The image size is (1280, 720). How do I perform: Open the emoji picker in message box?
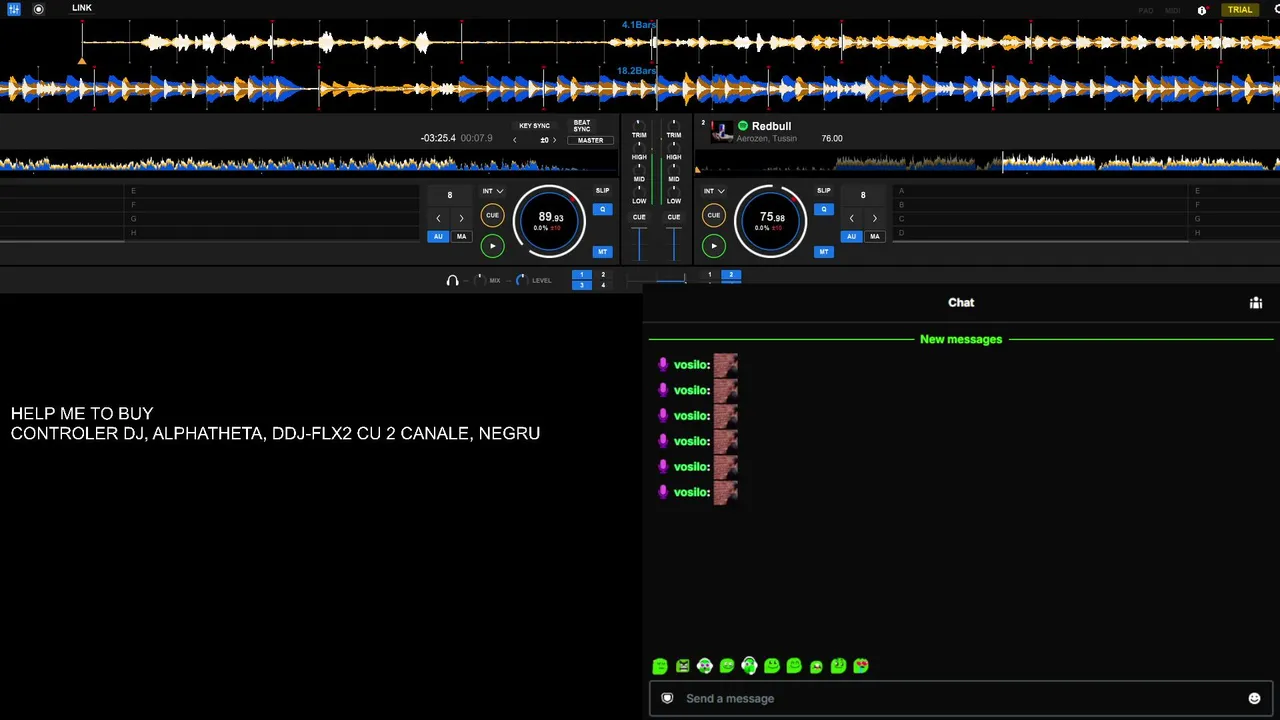click(1254, 698)
